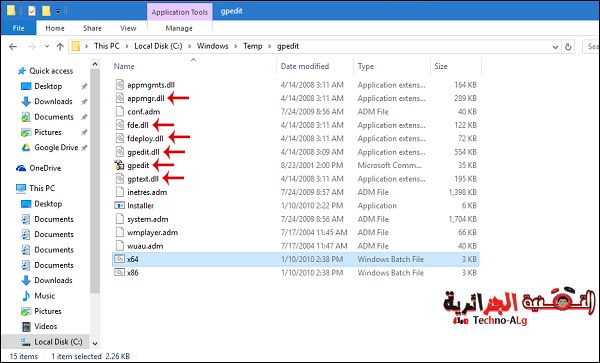Click 'This PC' in address bar
The width and height of the screenshot is (600, 363).
pyautogui.click(x=107, y=46)
